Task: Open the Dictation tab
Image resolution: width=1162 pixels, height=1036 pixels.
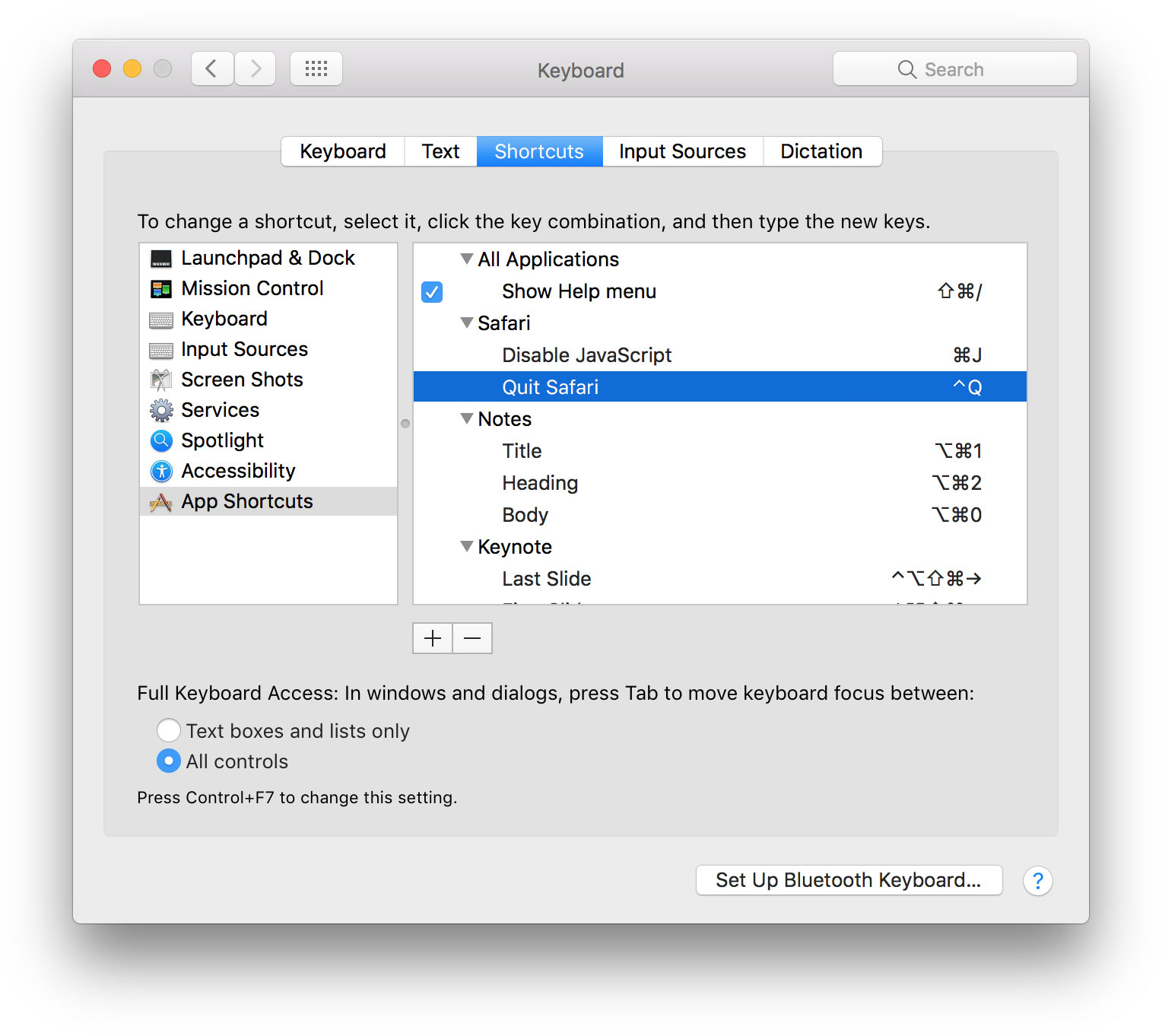Action: [x=821, y=151]
